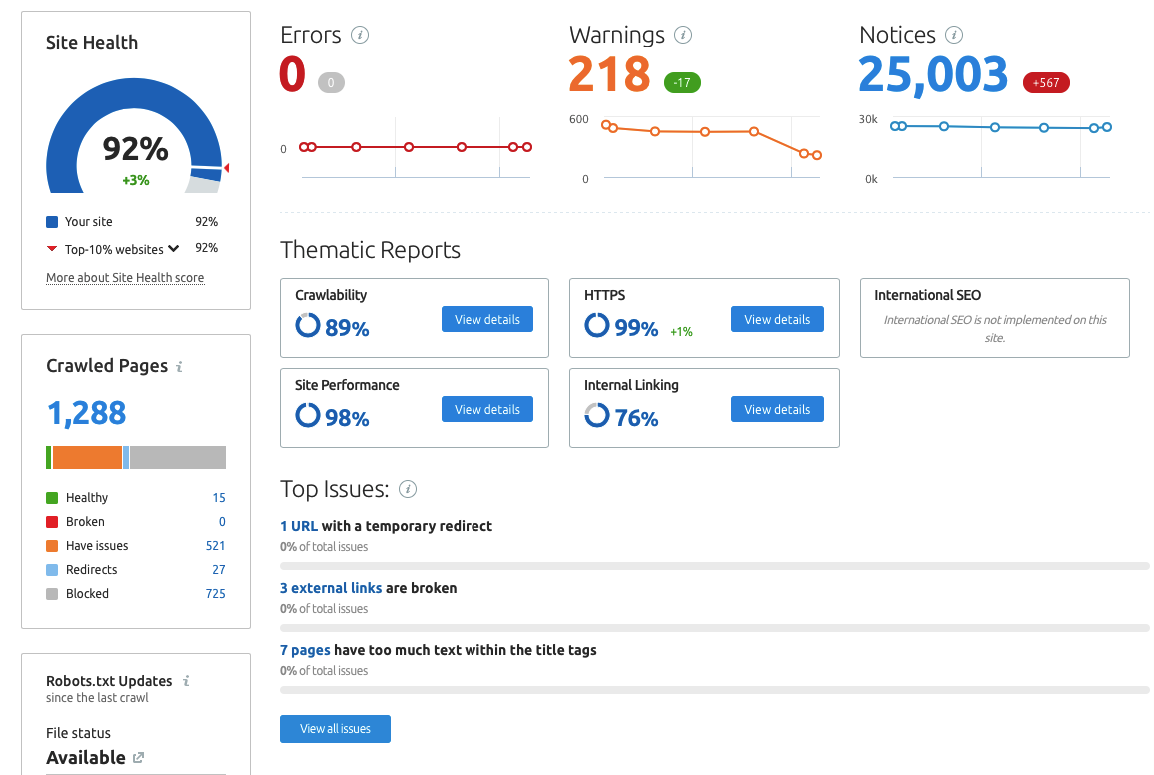Open More about Site Health score link
Image resolution: width=1154 pixels, height=775 pixels.
pos(124,277)
